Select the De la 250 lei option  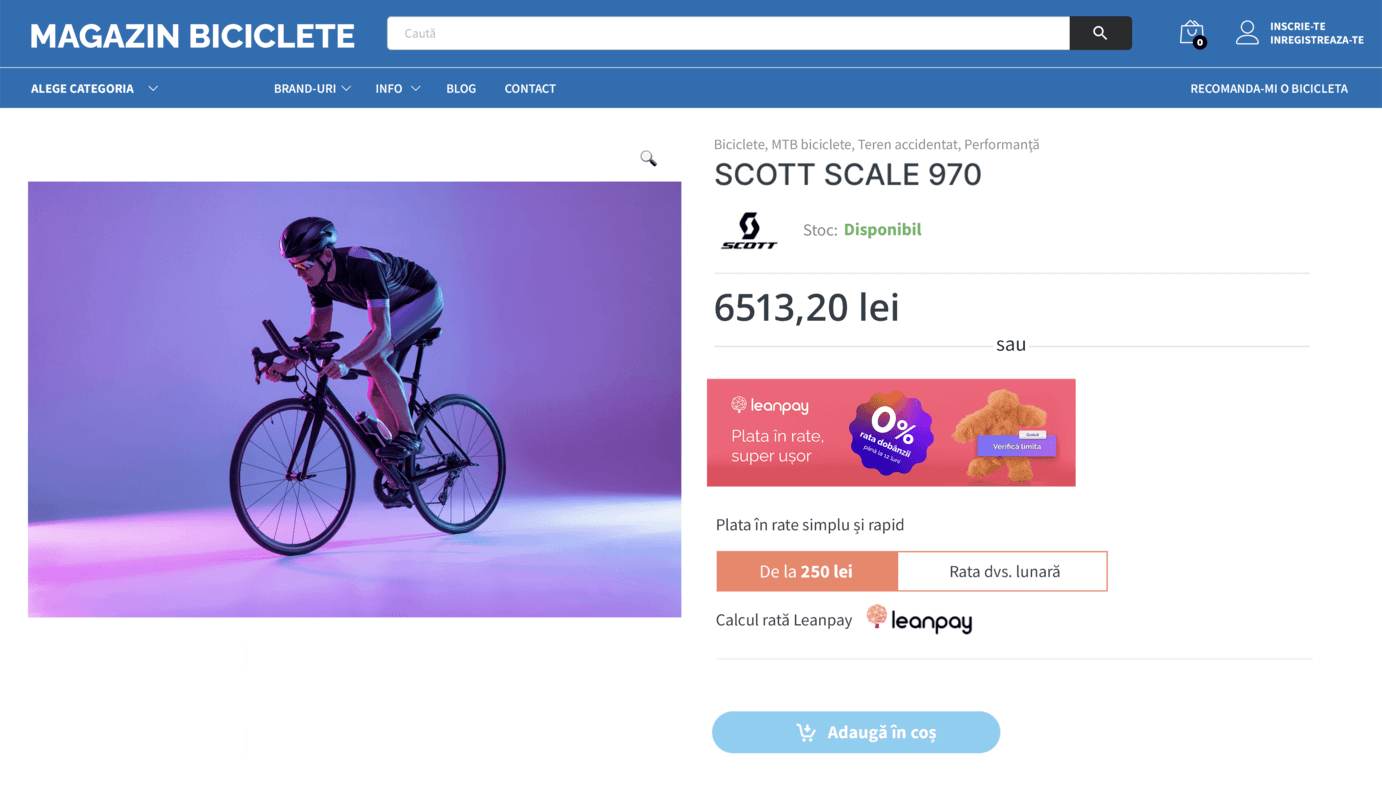coord(806,571)
